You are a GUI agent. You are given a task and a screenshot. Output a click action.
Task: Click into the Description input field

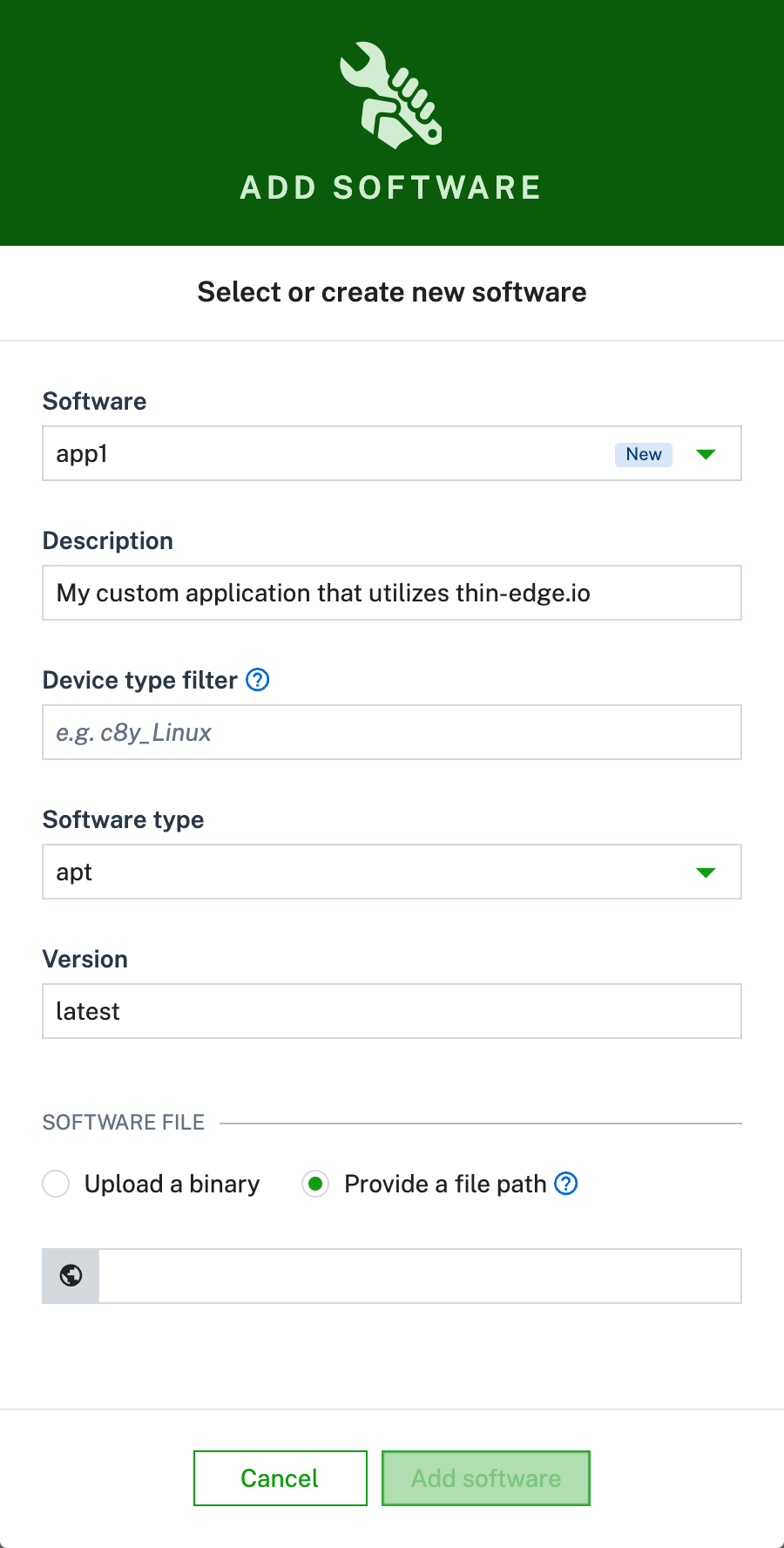[392, 593]
